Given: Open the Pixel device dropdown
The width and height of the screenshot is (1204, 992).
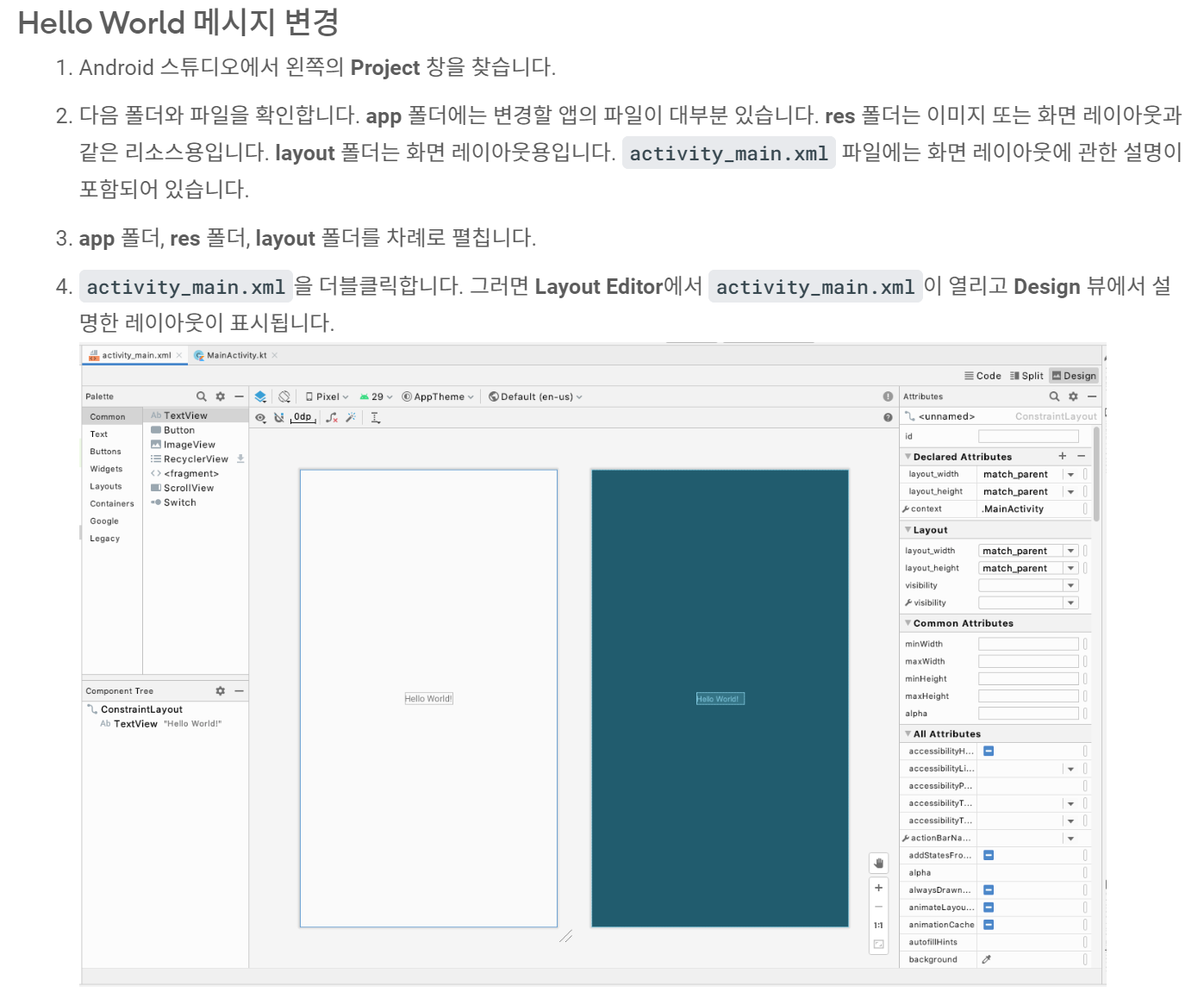Looking at the screenshot, I should coord(327,396).
